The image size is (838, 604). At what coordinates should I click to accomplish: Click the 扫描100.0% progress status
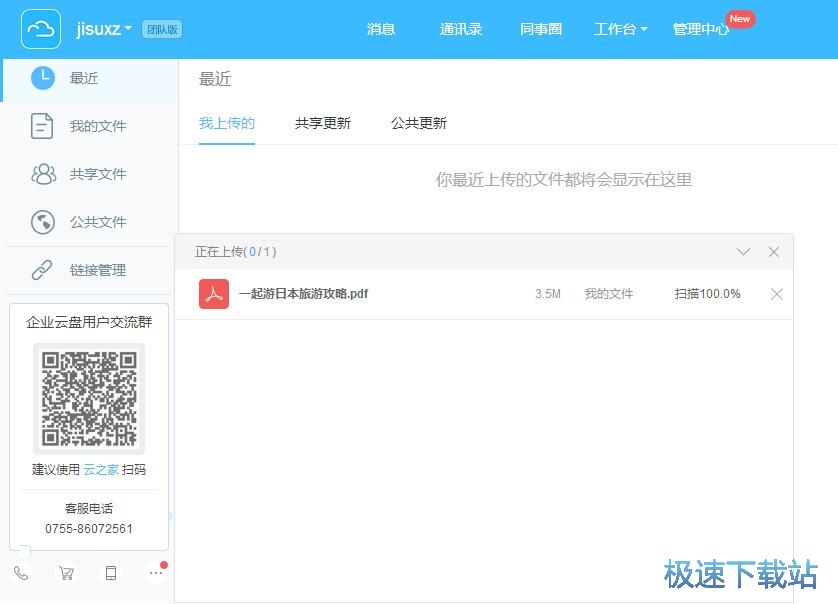tap(707, 294)
